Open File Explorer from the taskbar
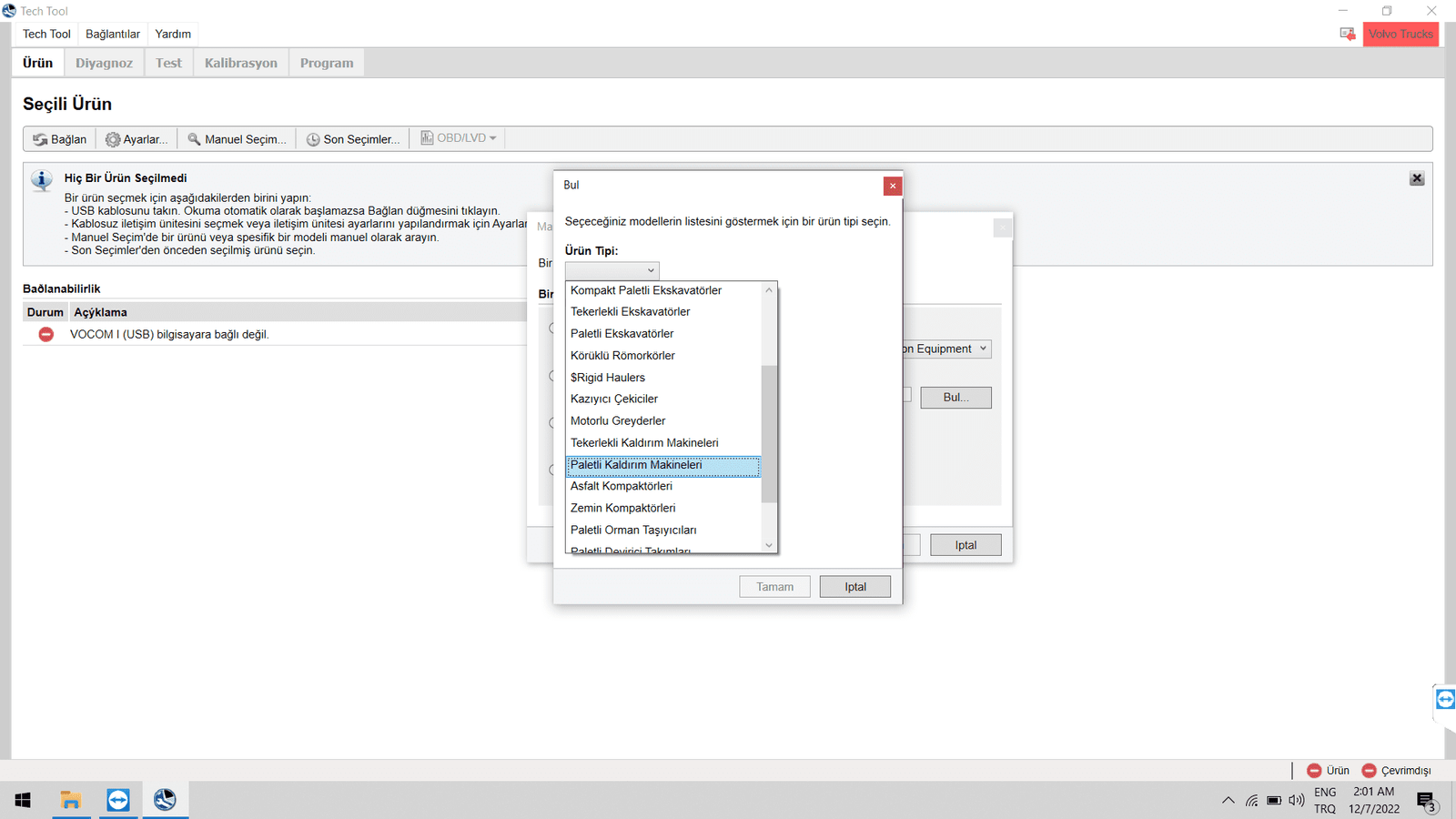This screenshot has height=819, width=1456. pos(71,800)
